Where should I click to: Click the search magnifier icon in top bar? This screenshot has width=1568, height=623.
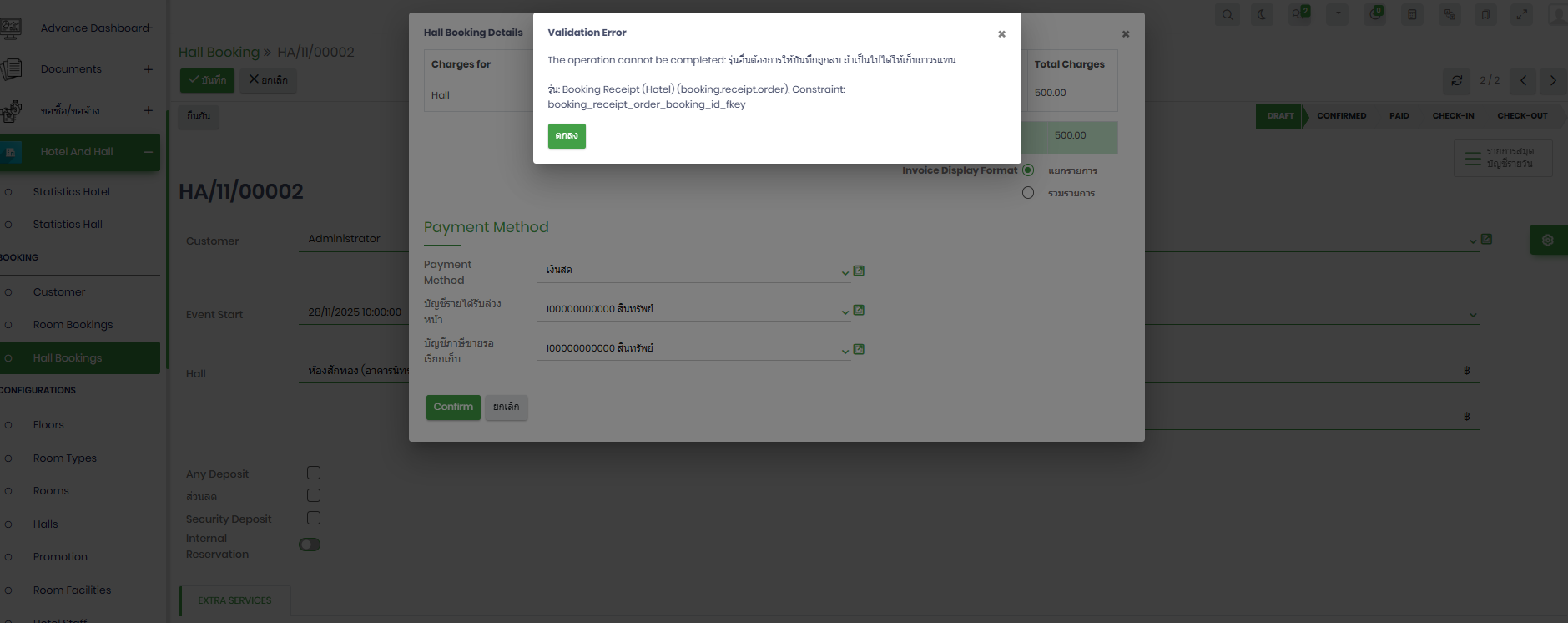pos(1228,14)
